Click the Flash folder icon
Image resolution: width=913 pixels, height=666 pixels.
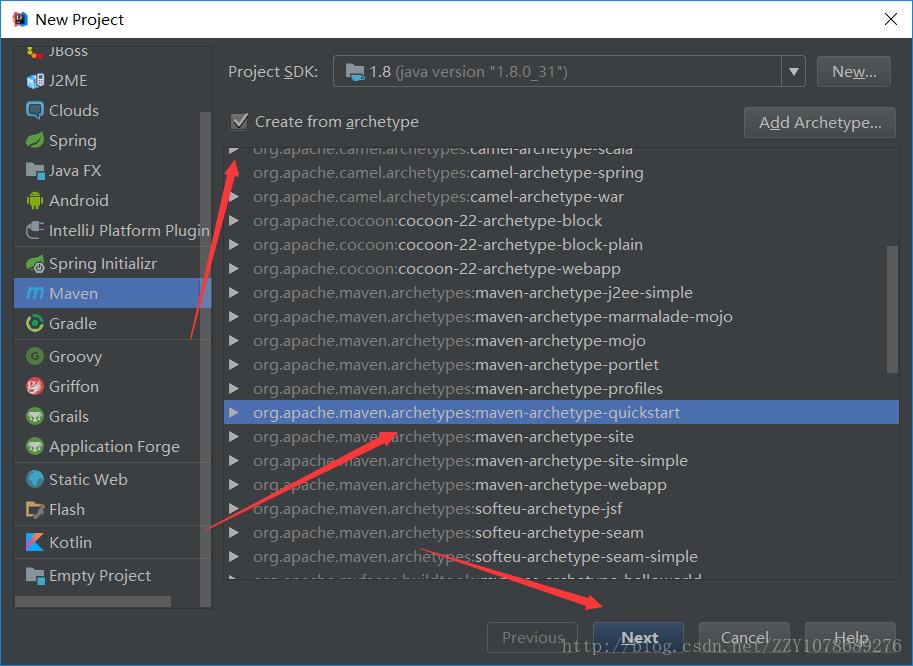pyautogui.click(x=35, y=509)
